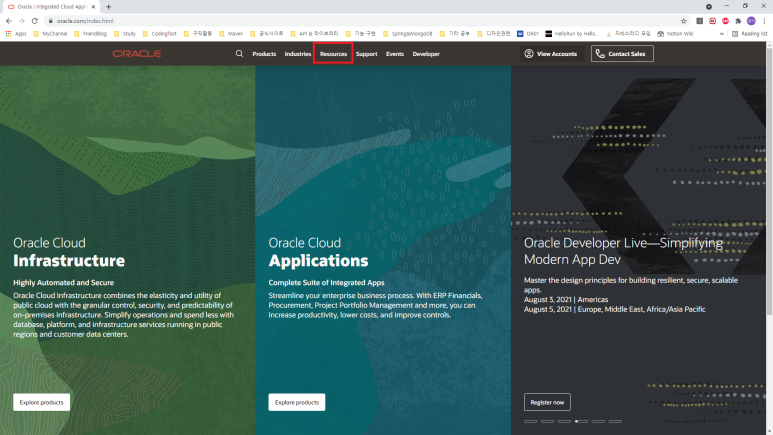Open the Apps grid shortcut
The width and height of the screenshot is (773, 435).
click(16, 34)
